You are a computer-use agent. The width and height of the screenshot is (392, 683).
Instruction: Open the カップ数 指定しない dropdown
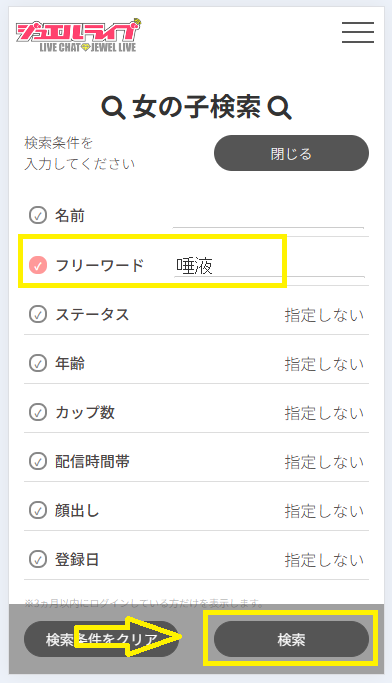pyautogui.click(x=324, y=413)
